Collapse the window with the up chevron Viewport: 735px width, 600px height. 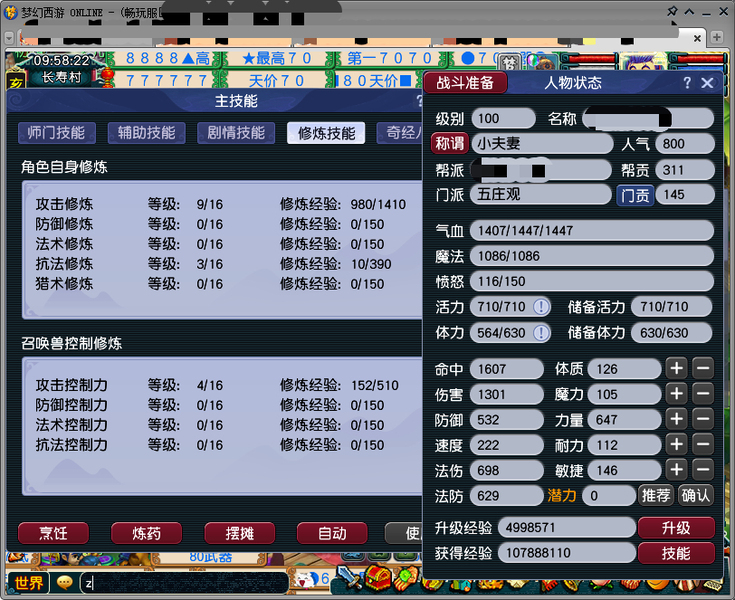(689, 12)
